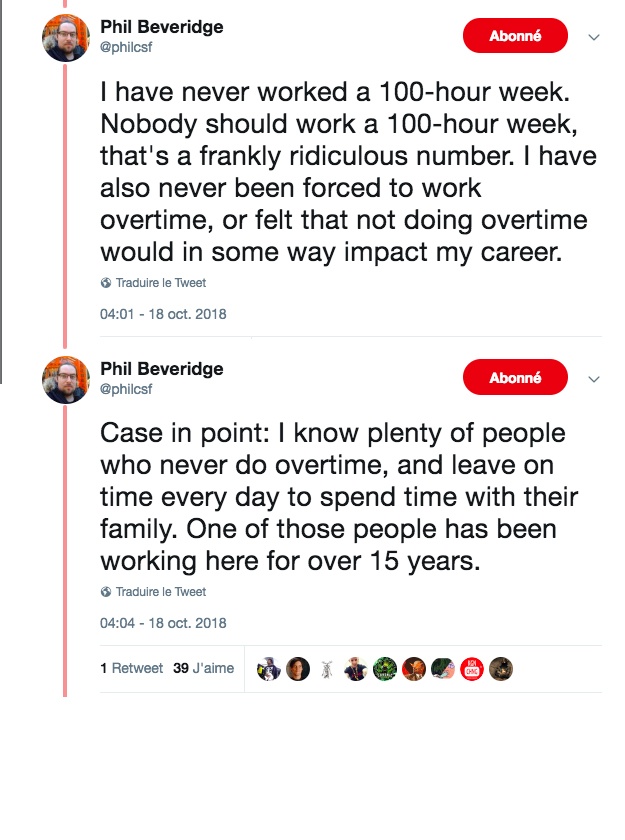
Task: View the 39 J'aime likes list
Action: pyautogui.click(x=203, y=669)
